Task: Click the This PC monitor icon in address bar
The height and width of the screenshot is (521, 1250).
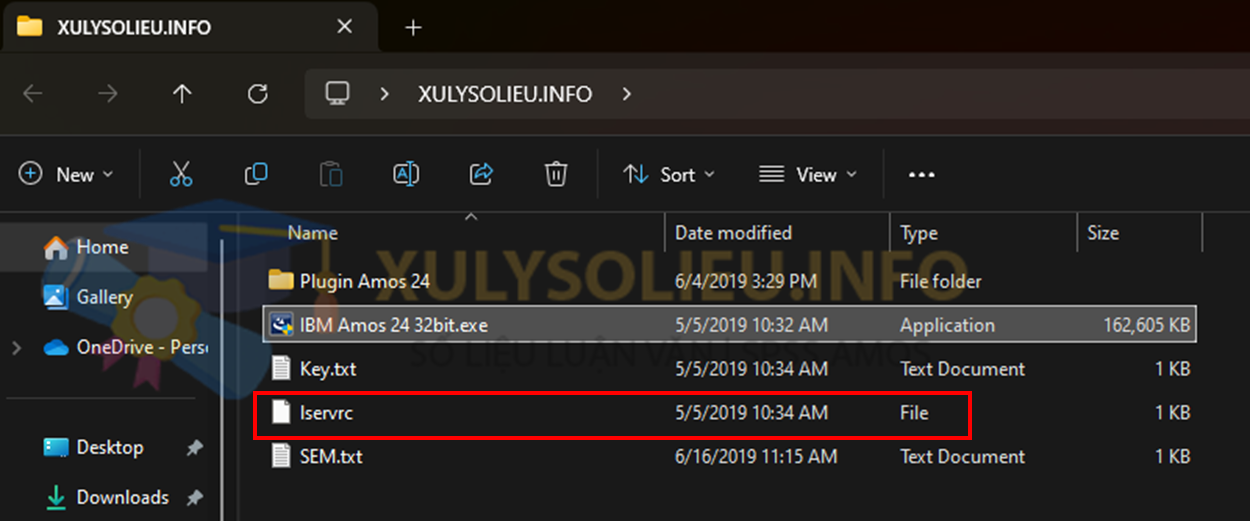Action: [x=338, y=94]
